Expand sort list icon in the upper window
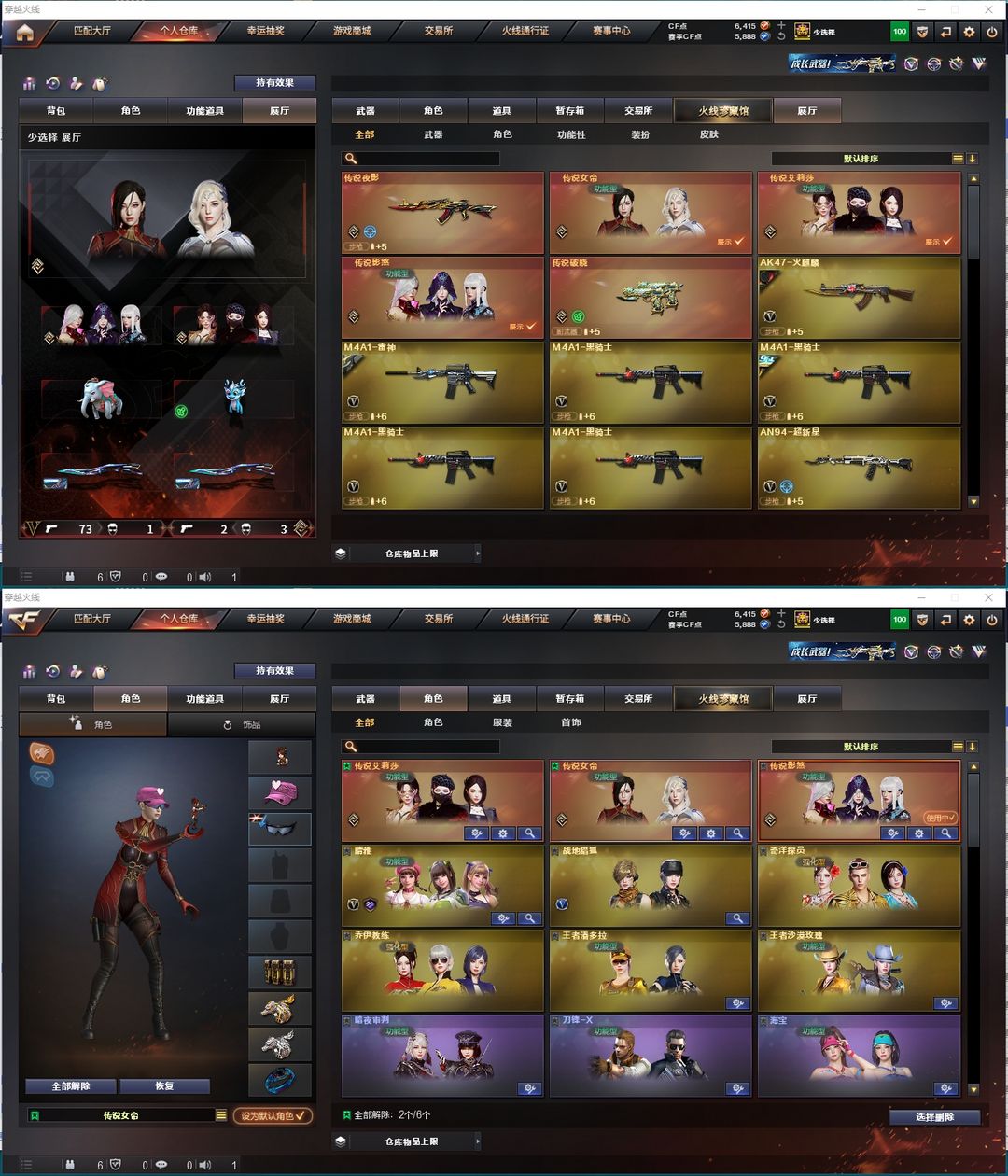This screenshot has width=1008, height=1176. click(958, 159)
